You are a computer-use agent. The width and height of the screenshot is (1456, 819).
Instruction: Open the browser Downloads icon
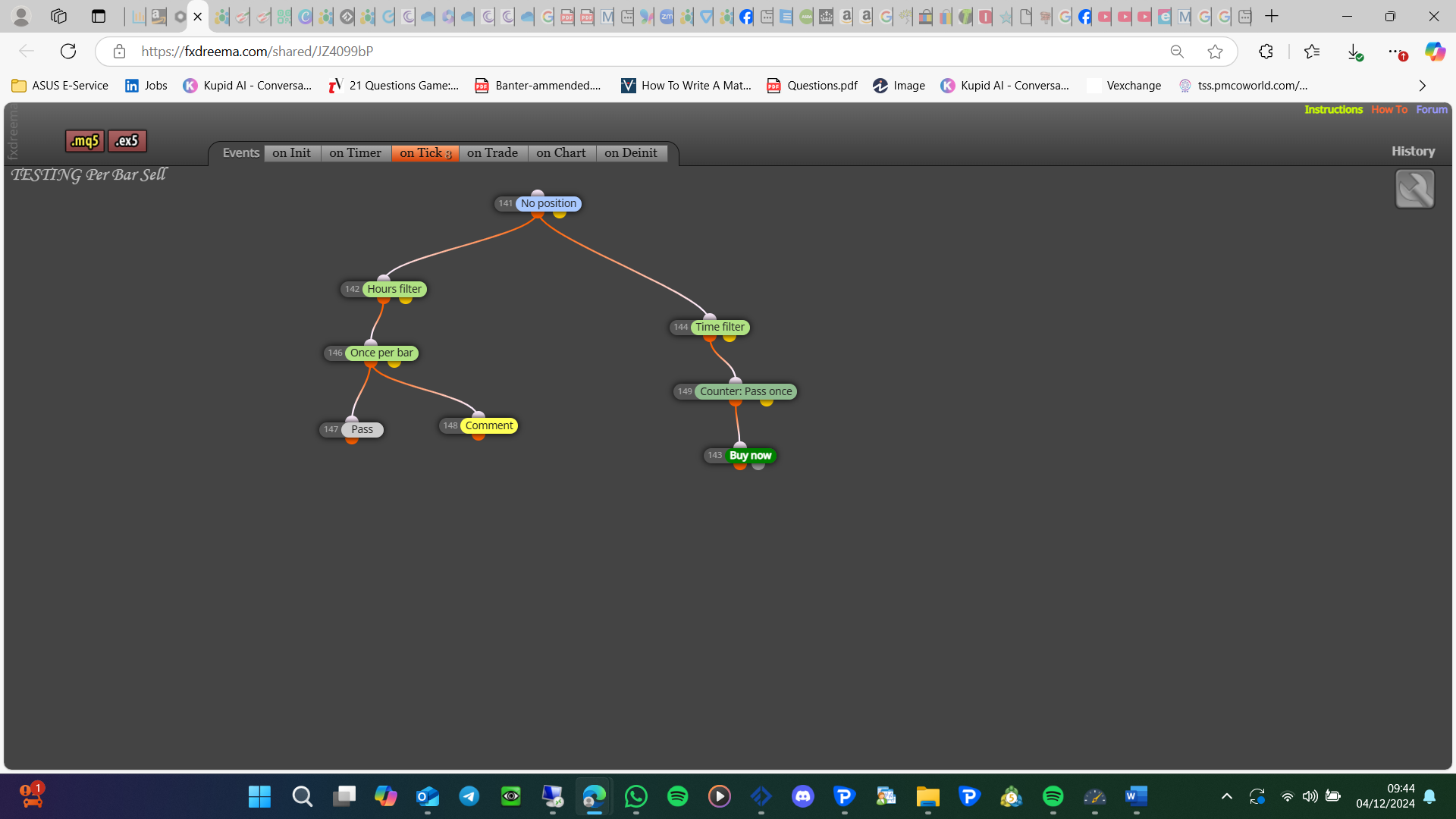1354,52
